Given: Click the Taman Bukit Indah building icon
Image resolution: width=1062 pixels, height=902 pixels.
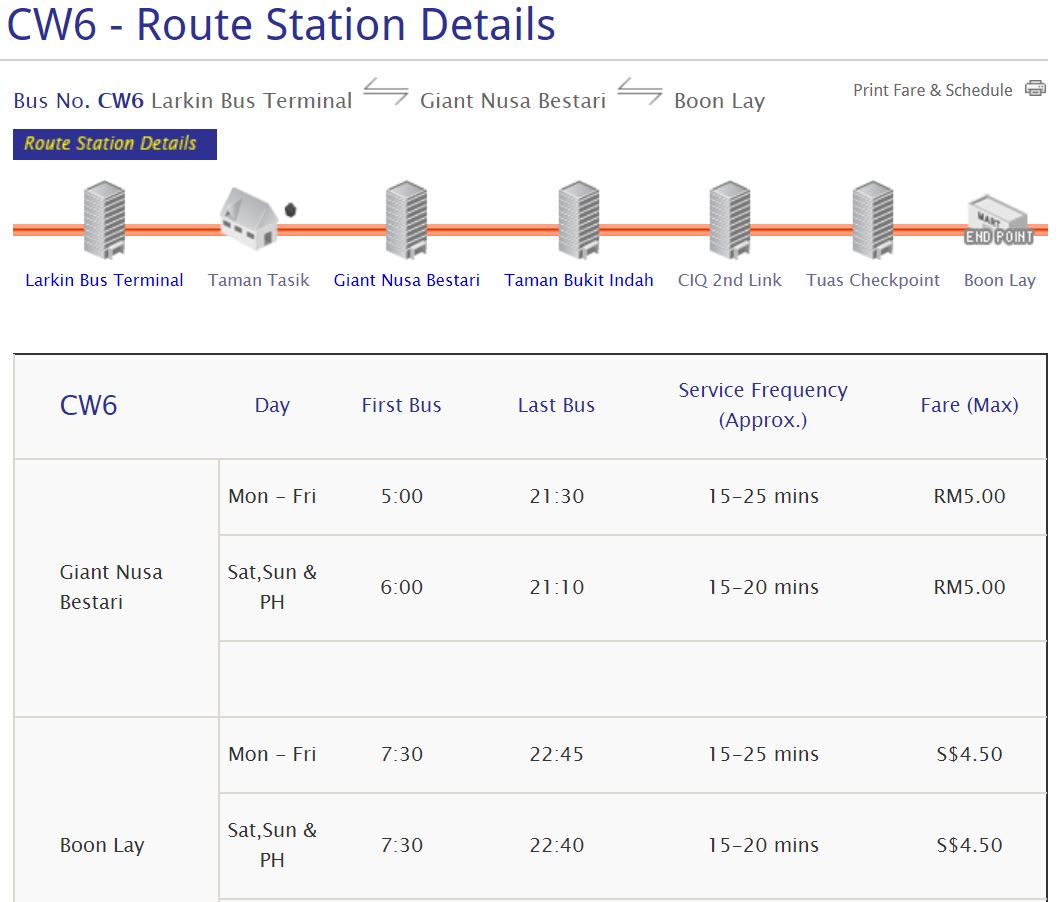Looking at the screenshot, I should pos(579,220).
